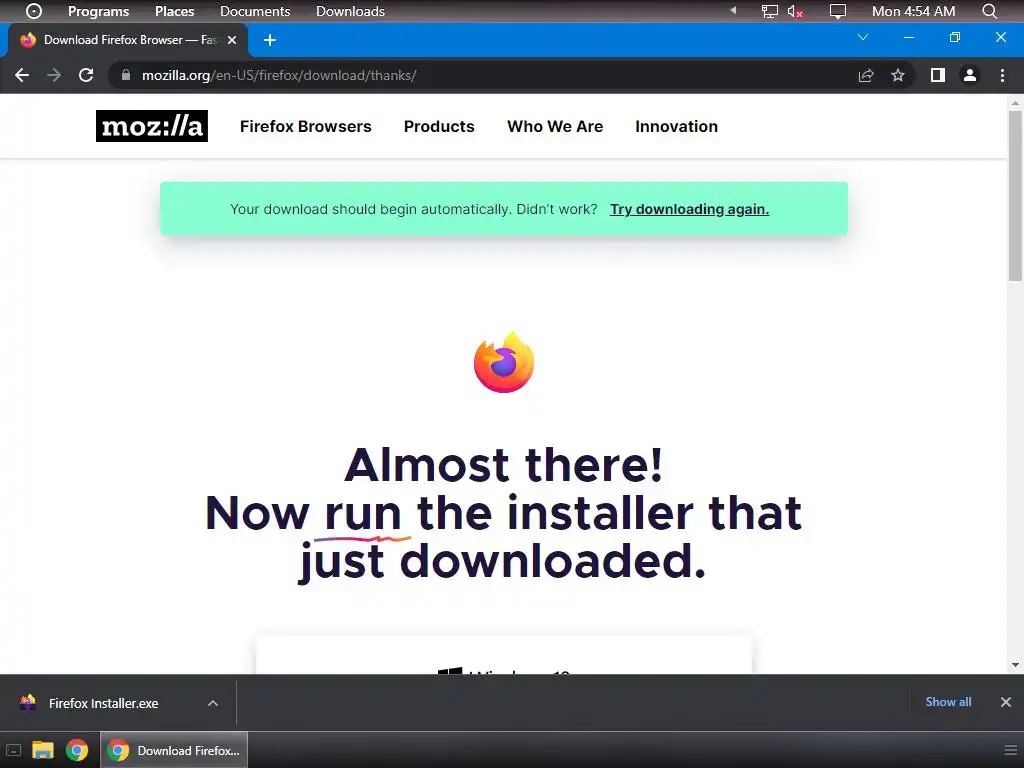The height and width of the screenshot is (768, 1024).
Task: Open the Firefox Browsers menu
Action: coord(306,127)
